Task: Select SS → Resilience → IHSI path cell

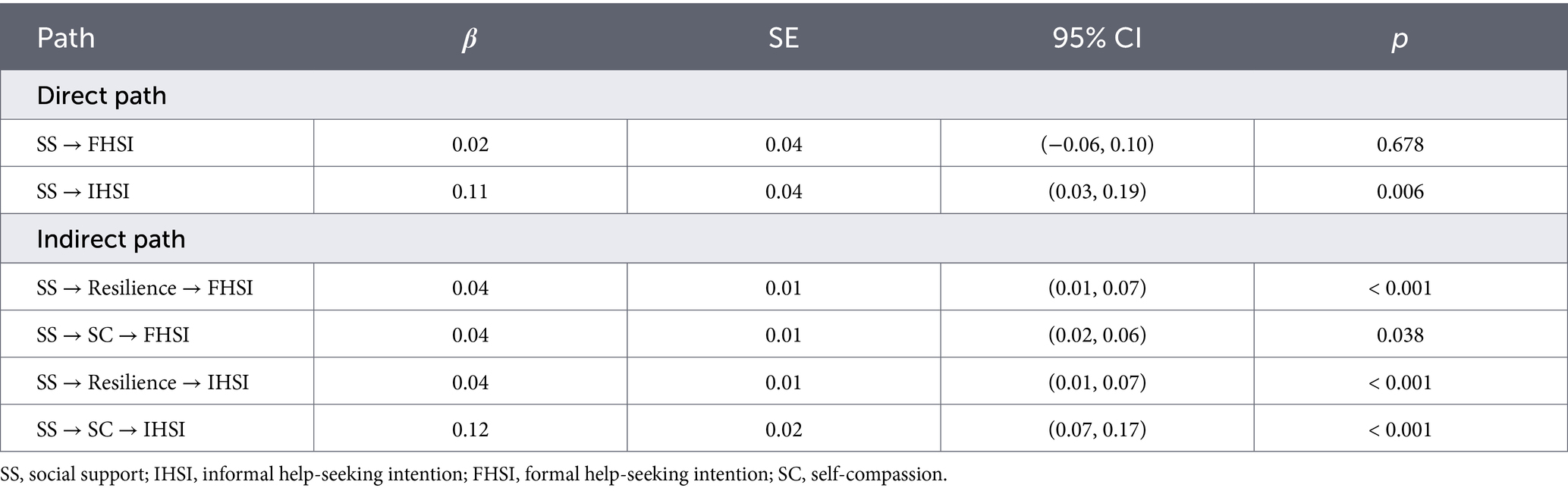Action: 143,382
